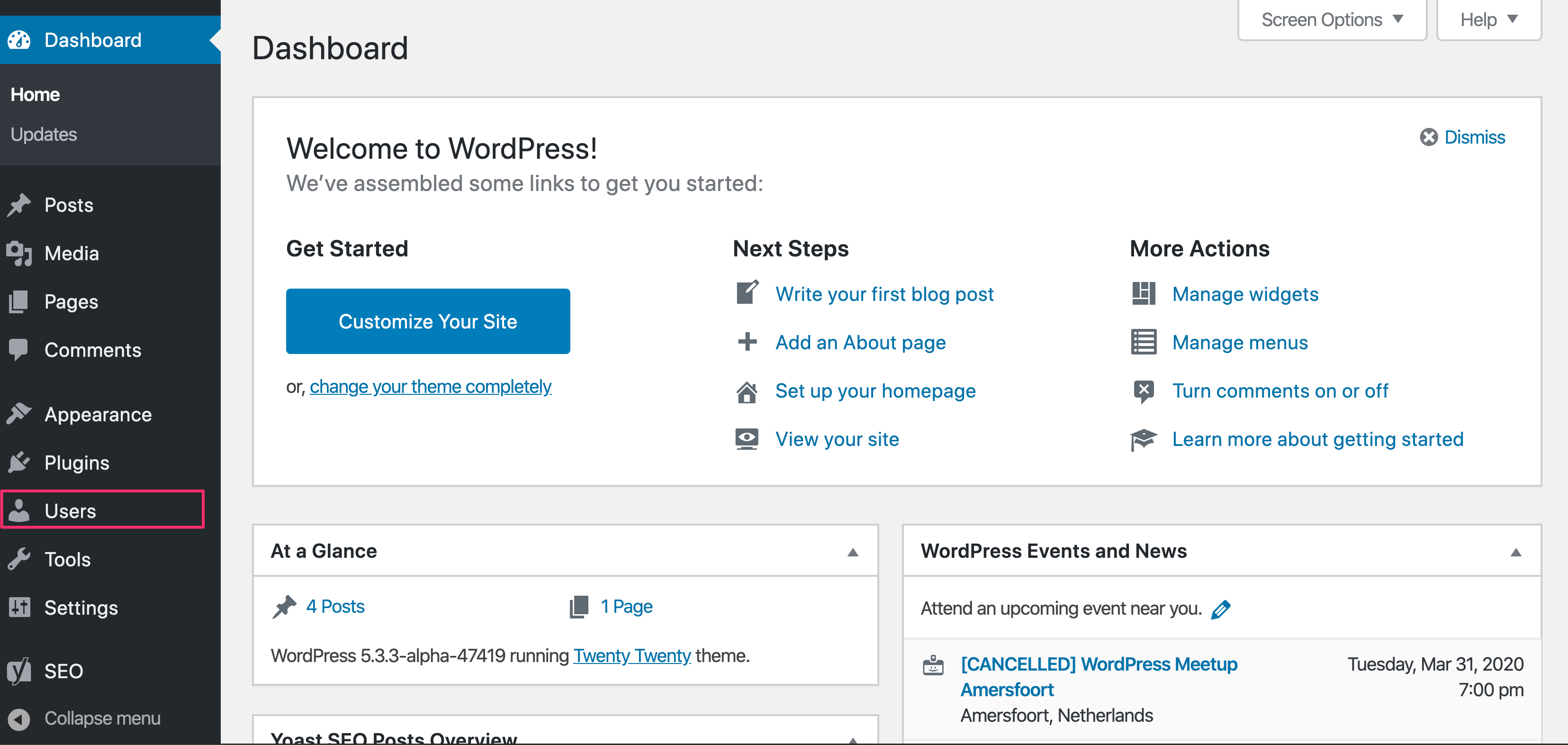Image resolution: width=1568 pixels, height=745 pixels.
Task: Open the Media library camera icon
Action: point(20,253)
